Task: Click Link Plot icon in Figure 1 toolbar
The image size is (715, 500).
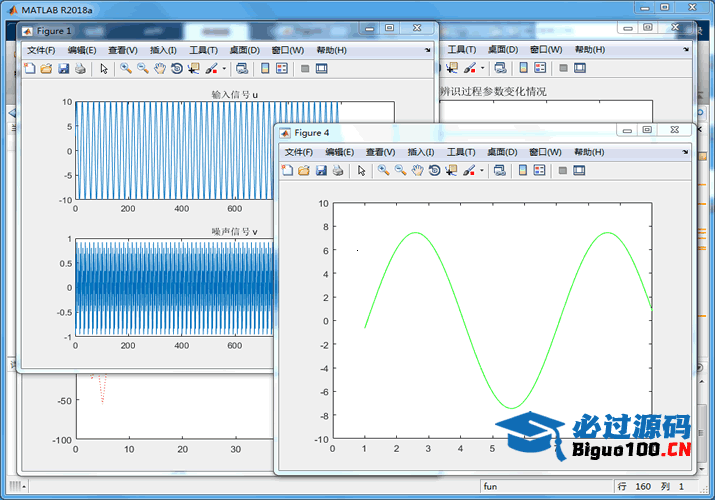Action: click(242, 69)
